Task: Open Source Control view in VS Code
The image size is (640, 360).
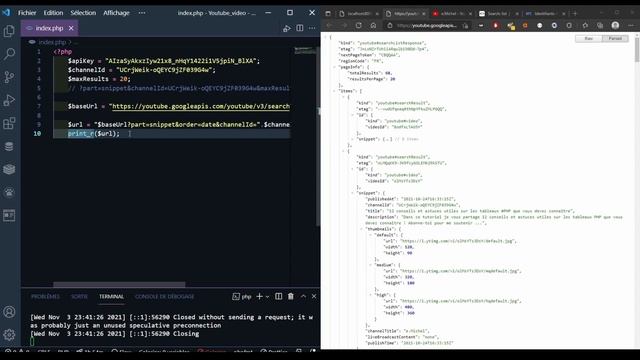Action: point(9,77)
